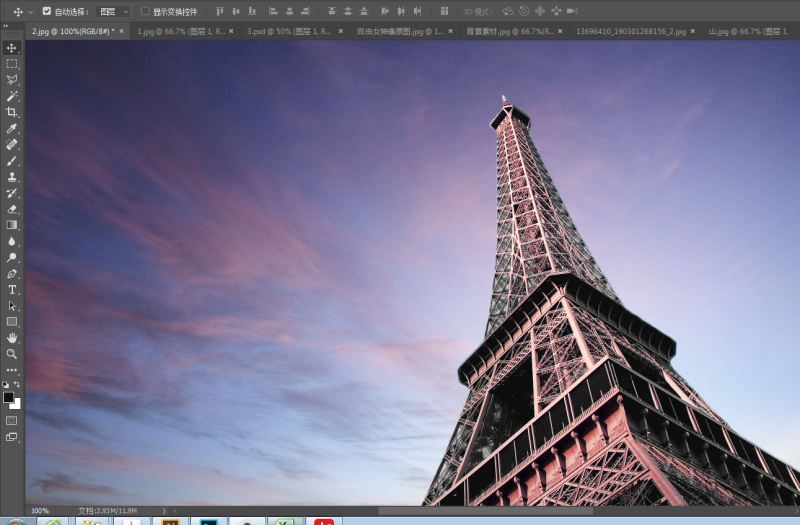
Task: Expand the status bar document info arrow
Action: coord(163,510)
